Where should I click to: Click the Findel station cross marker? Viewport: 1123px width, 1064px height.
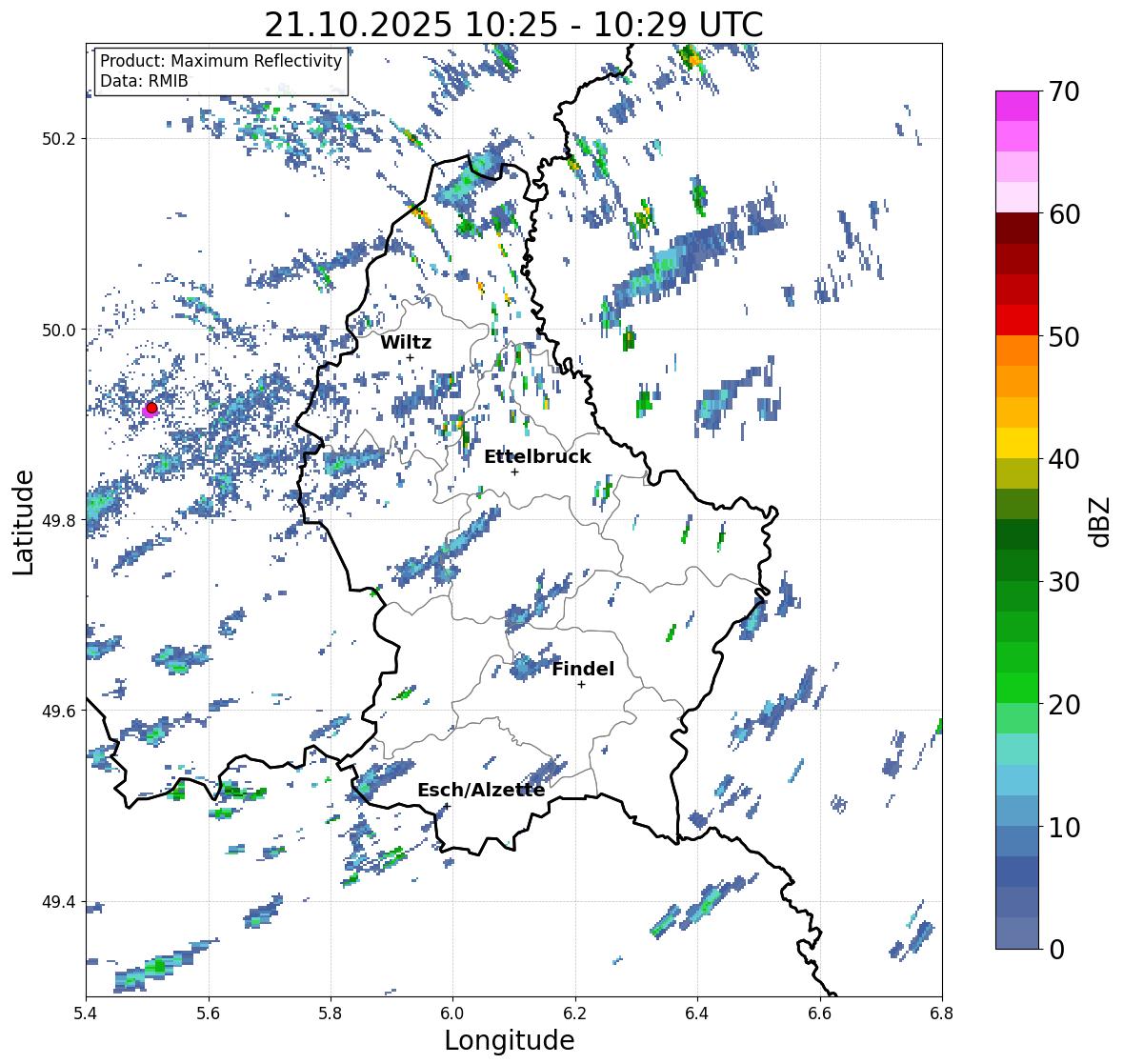[581, 685]
